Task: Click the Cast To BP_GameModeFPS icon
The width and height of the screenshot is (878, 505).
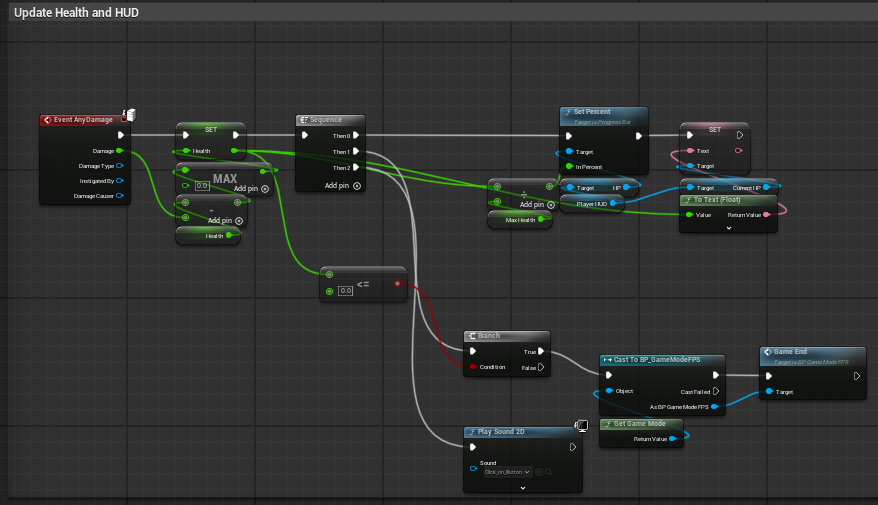Action: (x=608, y=359)
